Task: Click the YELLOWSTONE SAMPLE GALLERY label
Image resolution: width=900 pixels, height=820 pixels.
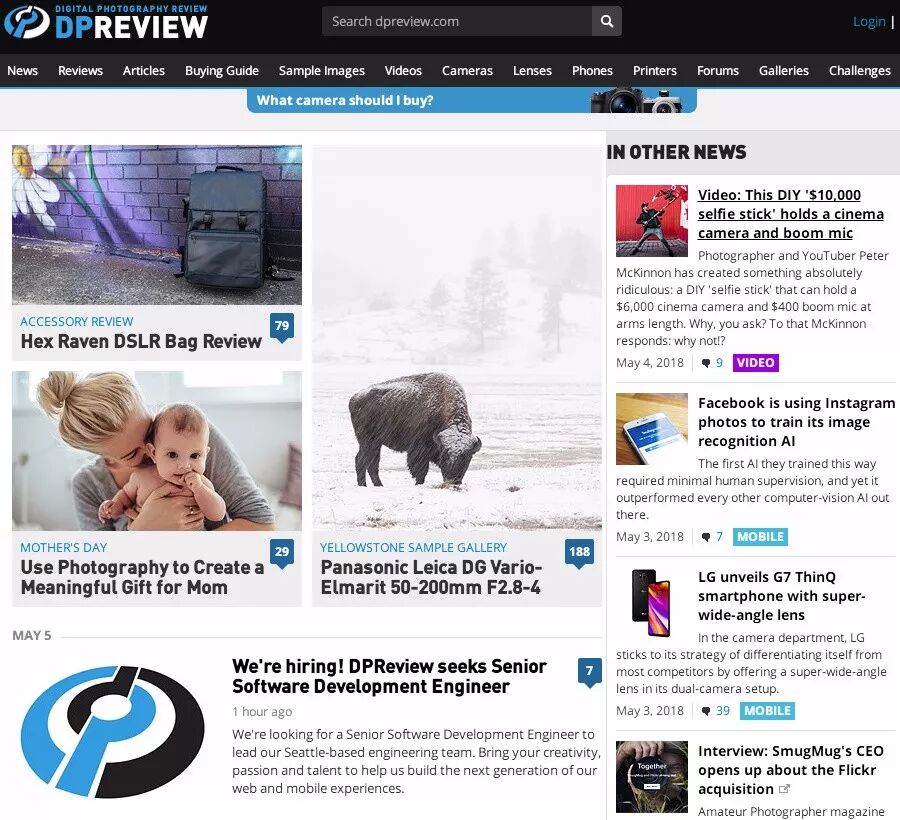Action: pyautogui.click(x=413, y=547)
